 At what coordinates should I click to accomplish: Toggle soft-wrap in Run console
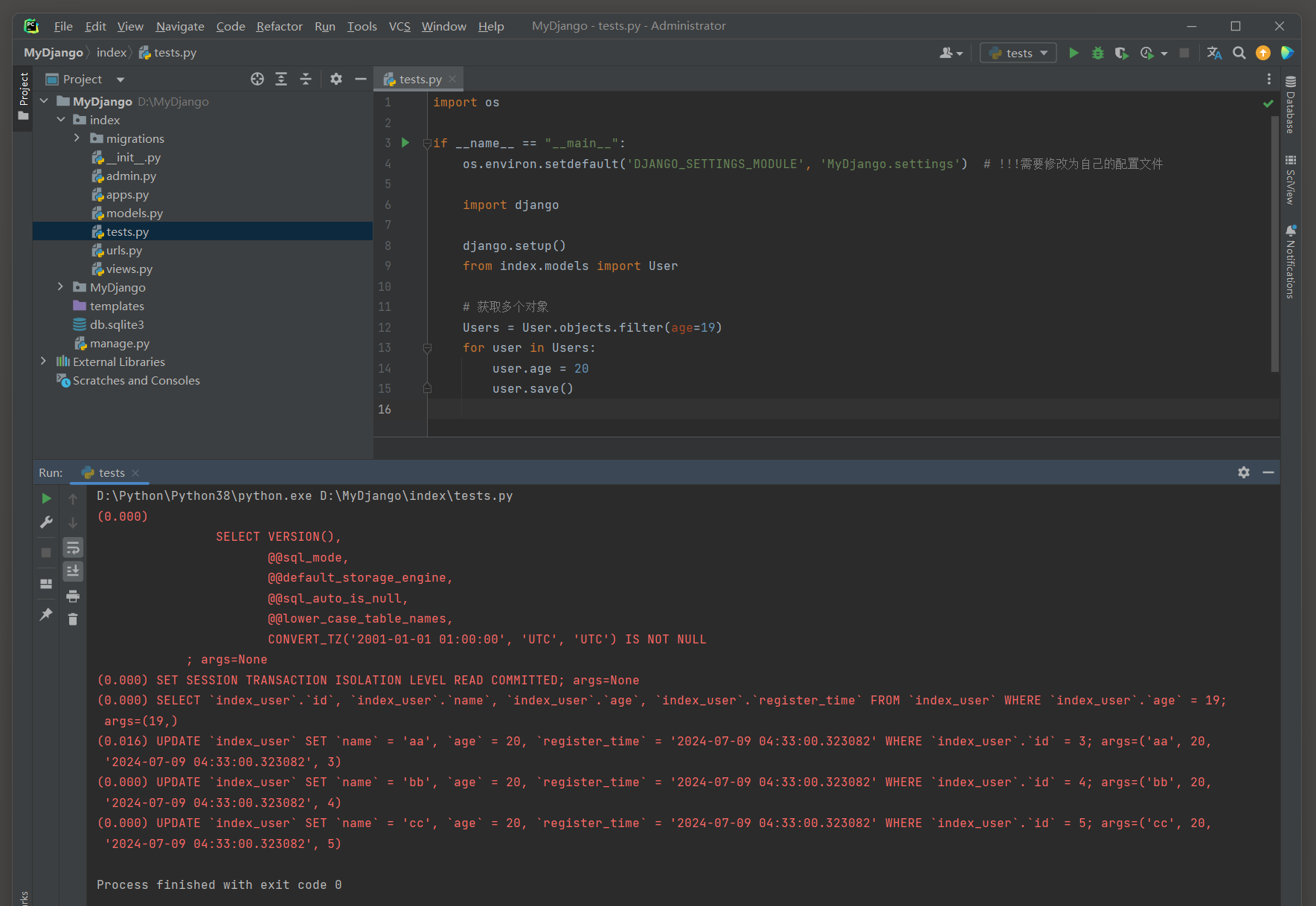[73, 548]
